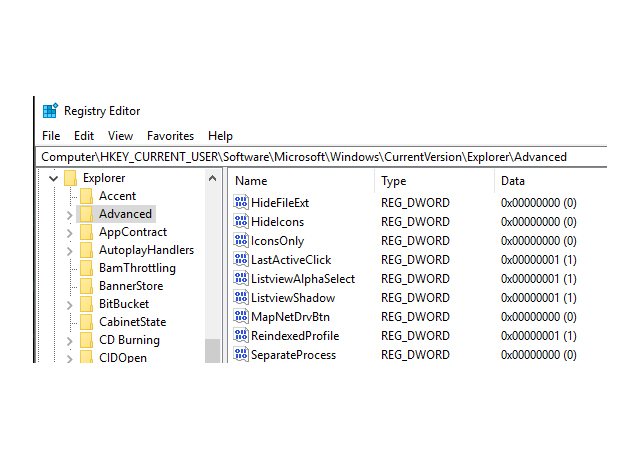Click the ReindexedProfile DWORD value icon
This screenshot has width=640, height=460.
(241, 335)
